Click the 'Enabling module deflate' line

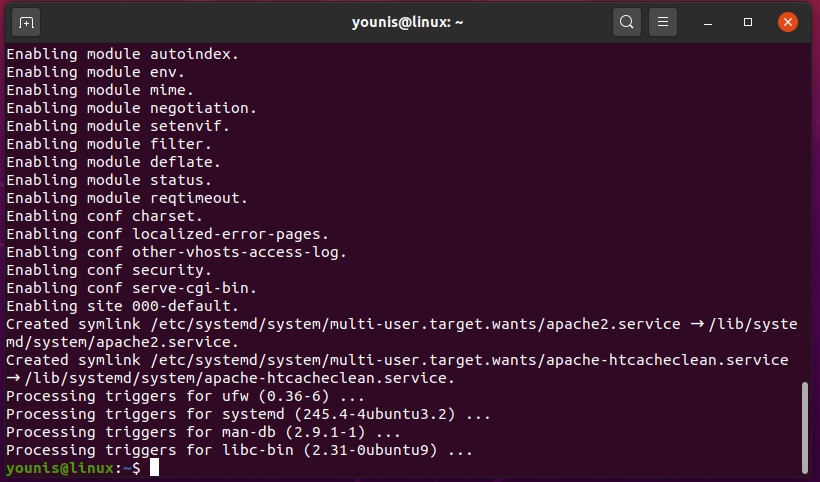click(x=114, y=162)
